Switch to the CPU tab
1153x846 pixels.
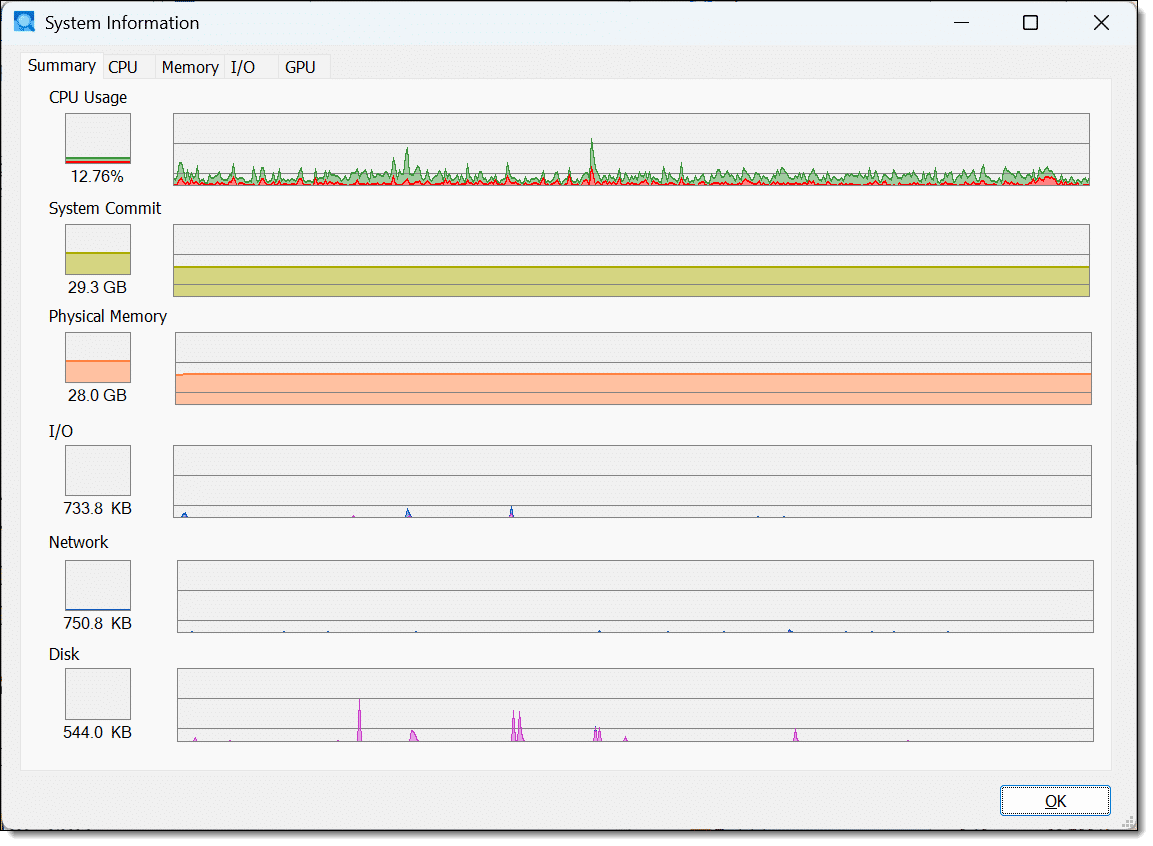123,67
